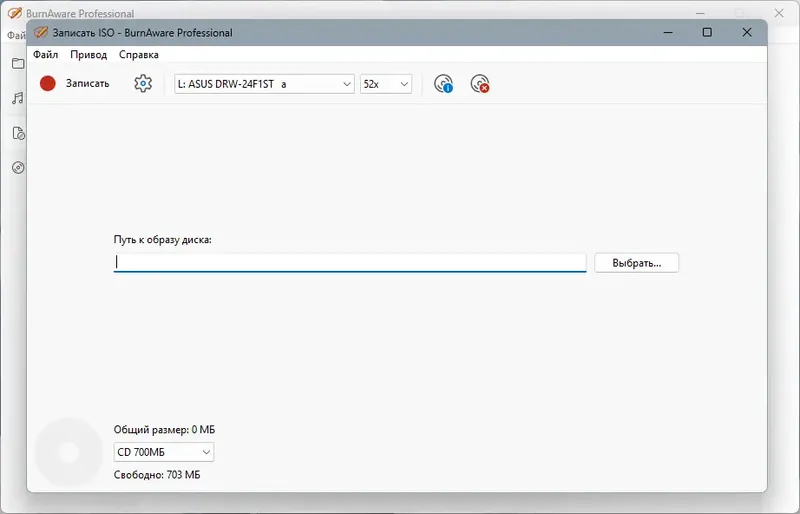Click the Свободно: 703 МБ text
The height and width of the screenshot is (514, 800).
click(x=157, y=475)
